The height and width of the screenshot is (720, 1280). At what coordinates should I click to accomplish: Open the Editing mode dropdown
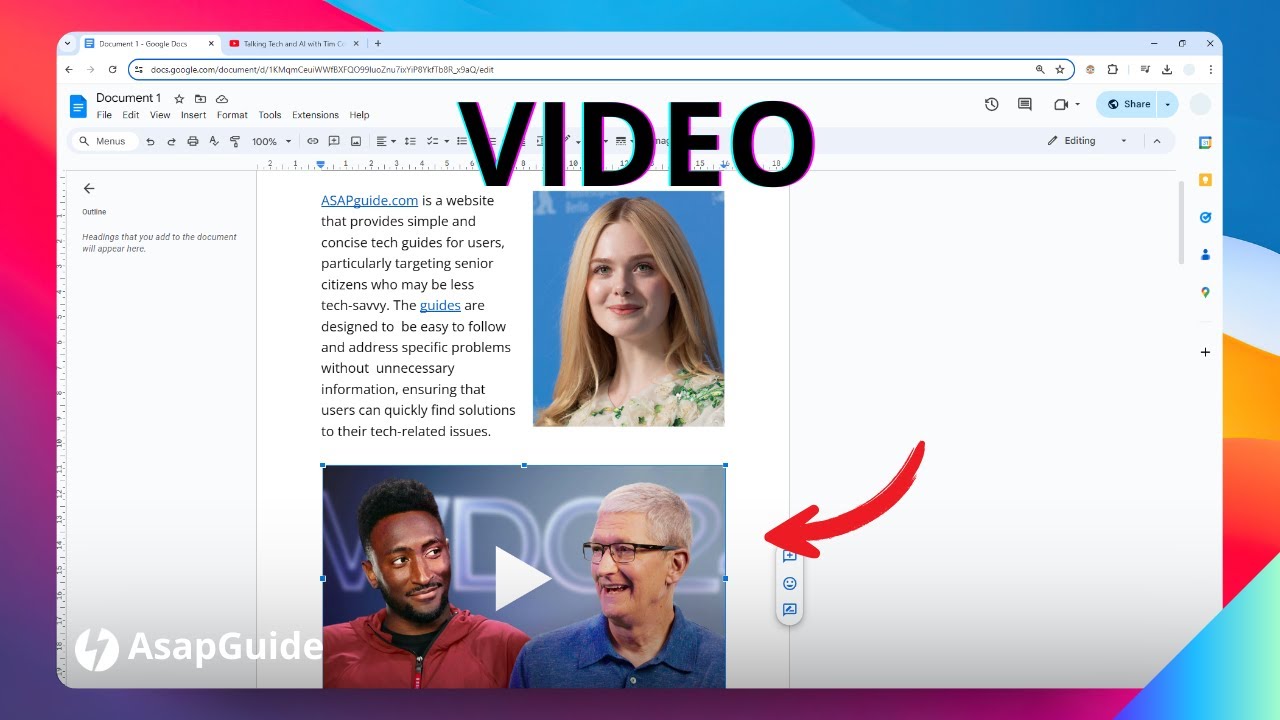(x=1088, y=141)
